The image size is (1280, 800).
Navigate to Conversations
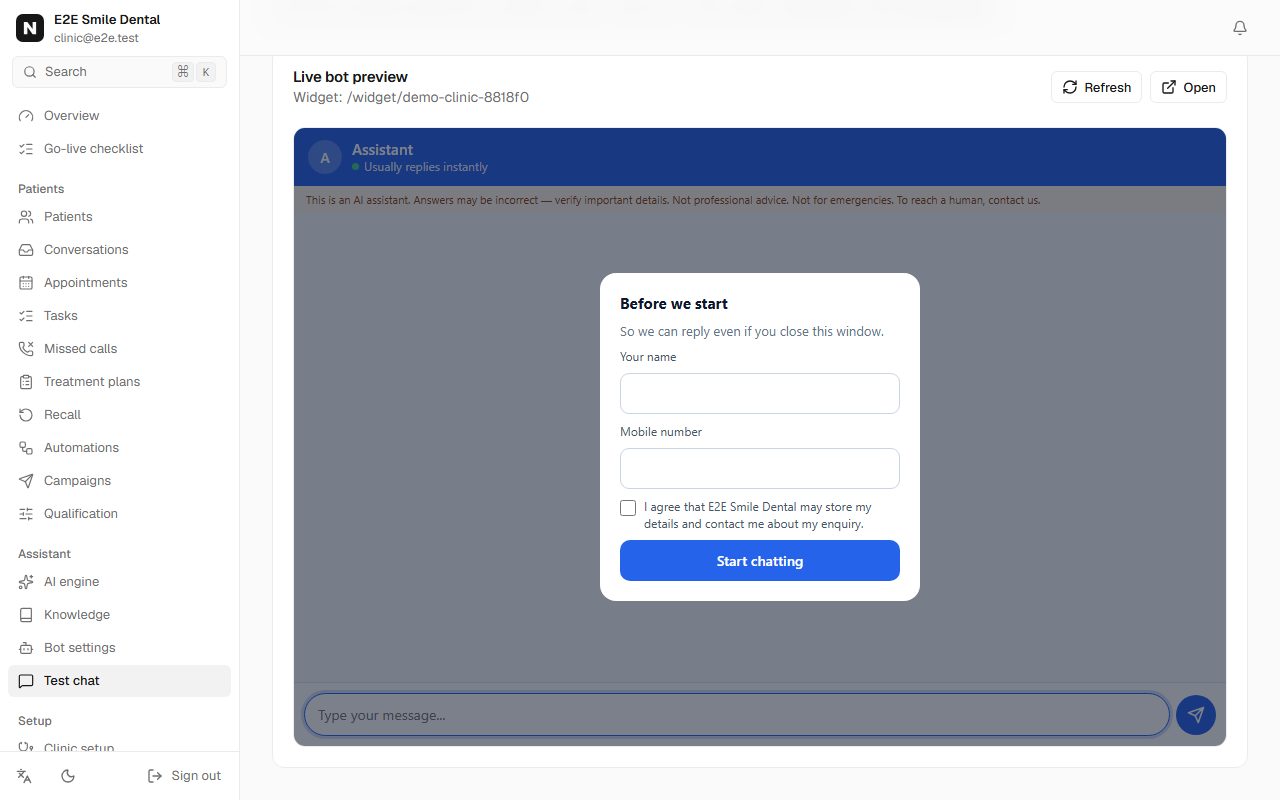pos(119,250)
